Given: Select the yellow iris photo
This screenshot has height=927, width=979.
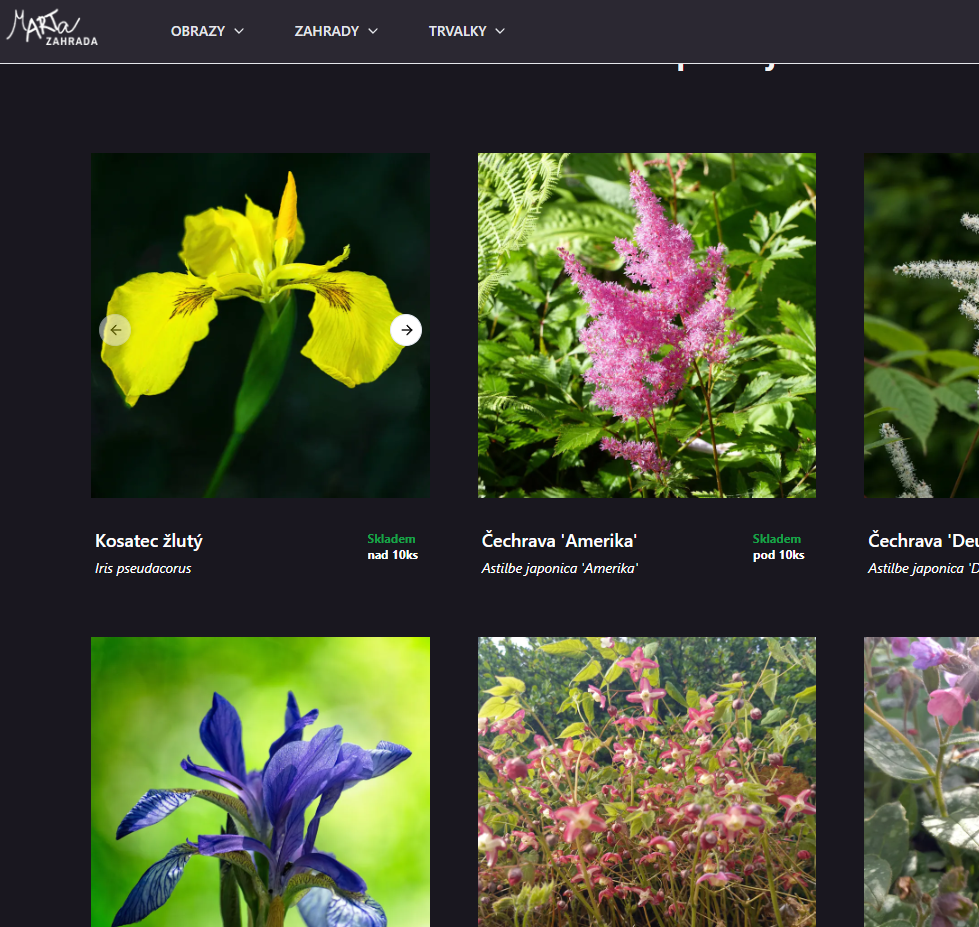Looking at the screenshot, I should [x=260, y=325].
